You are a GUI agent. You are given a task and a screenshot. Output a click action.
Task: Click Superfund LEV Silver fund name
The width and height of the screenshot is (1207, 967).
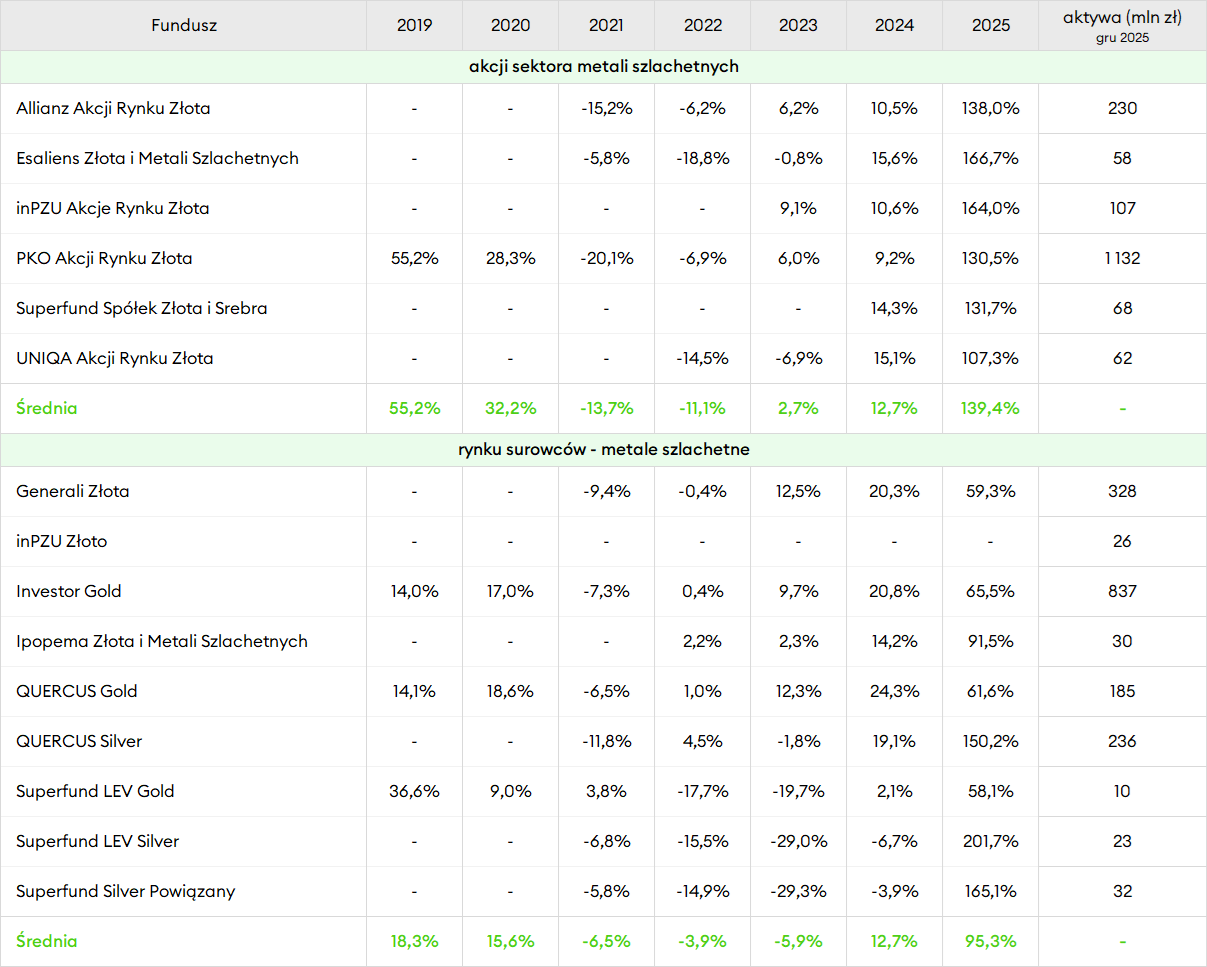[97, 841]
